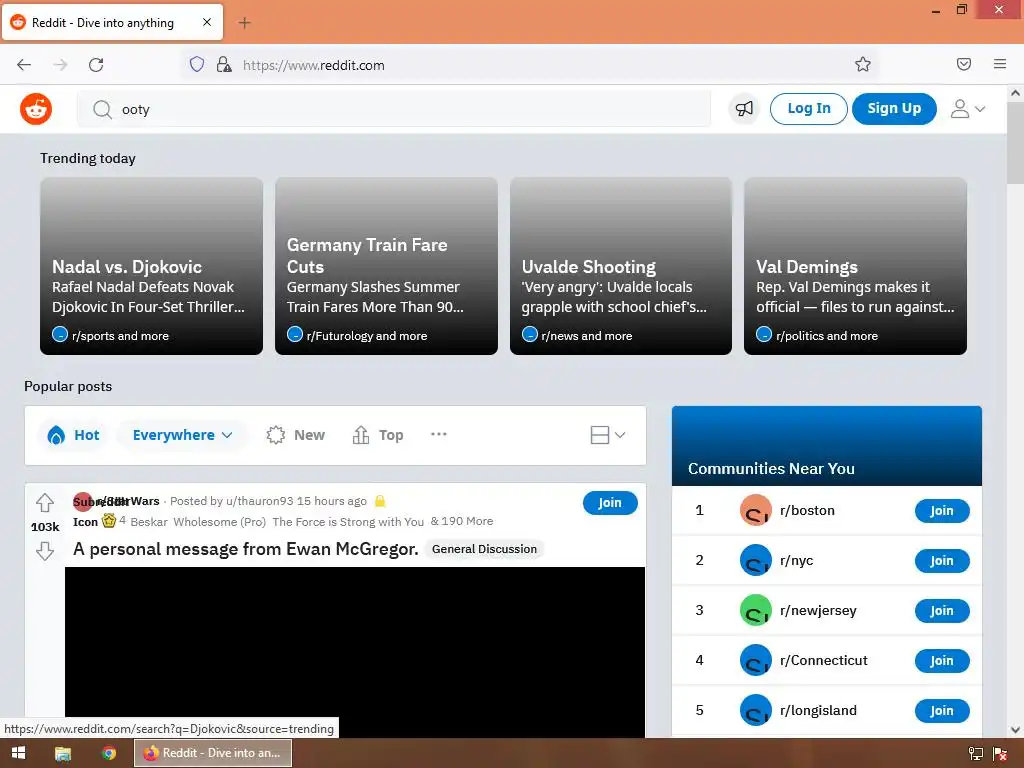Image resolution: width=1024 pixels, height=768 pixels.
Task: Open the r/boston community
Action: 807,511
